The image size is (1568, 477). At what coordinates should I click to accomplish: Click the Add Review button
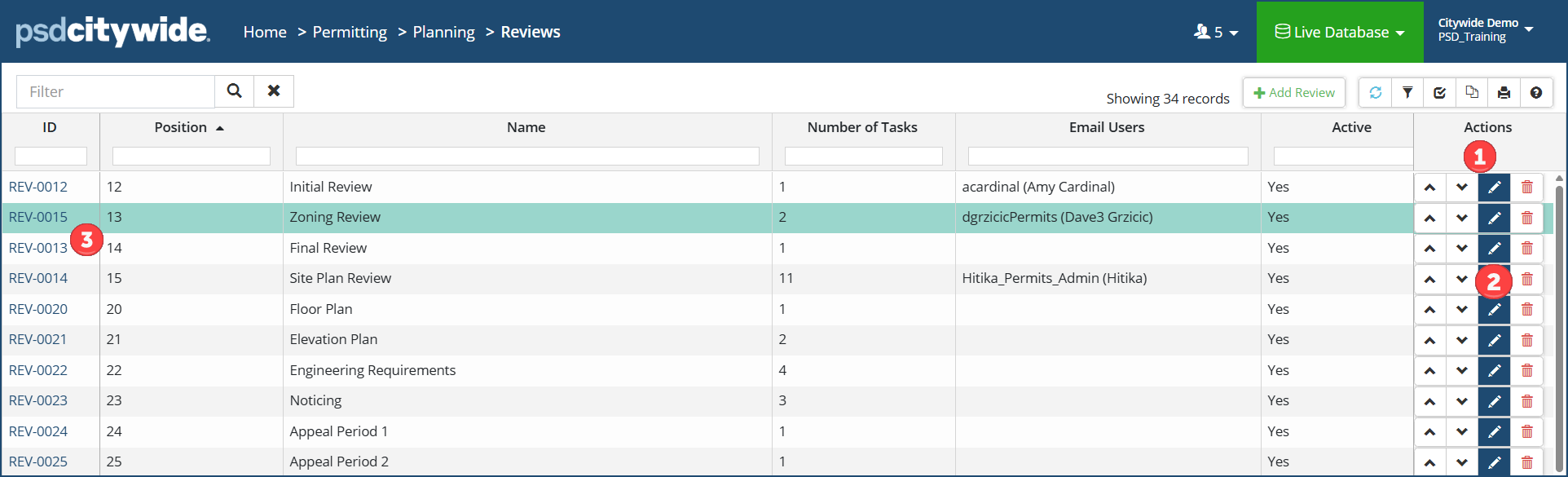[x=1293, y=93]
